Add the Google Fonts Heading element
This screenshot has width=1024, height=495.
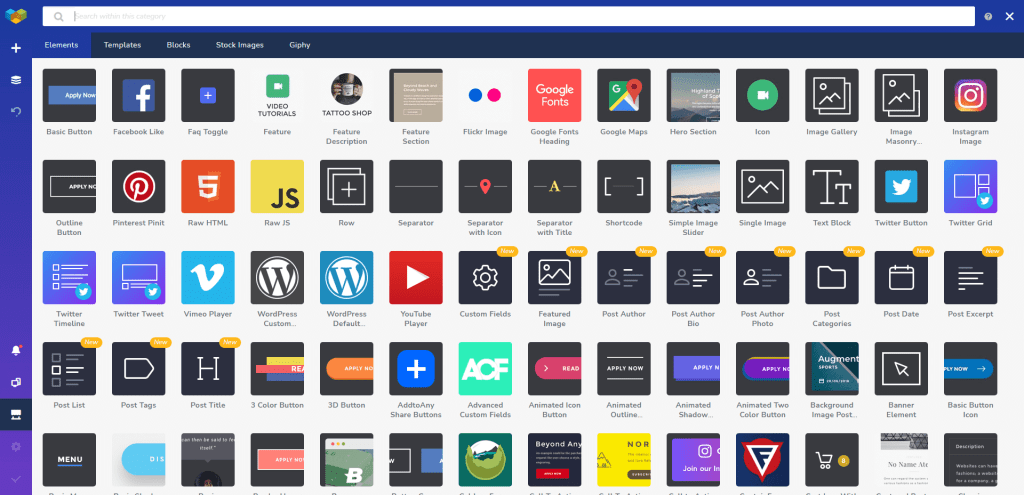pos(554,95)
